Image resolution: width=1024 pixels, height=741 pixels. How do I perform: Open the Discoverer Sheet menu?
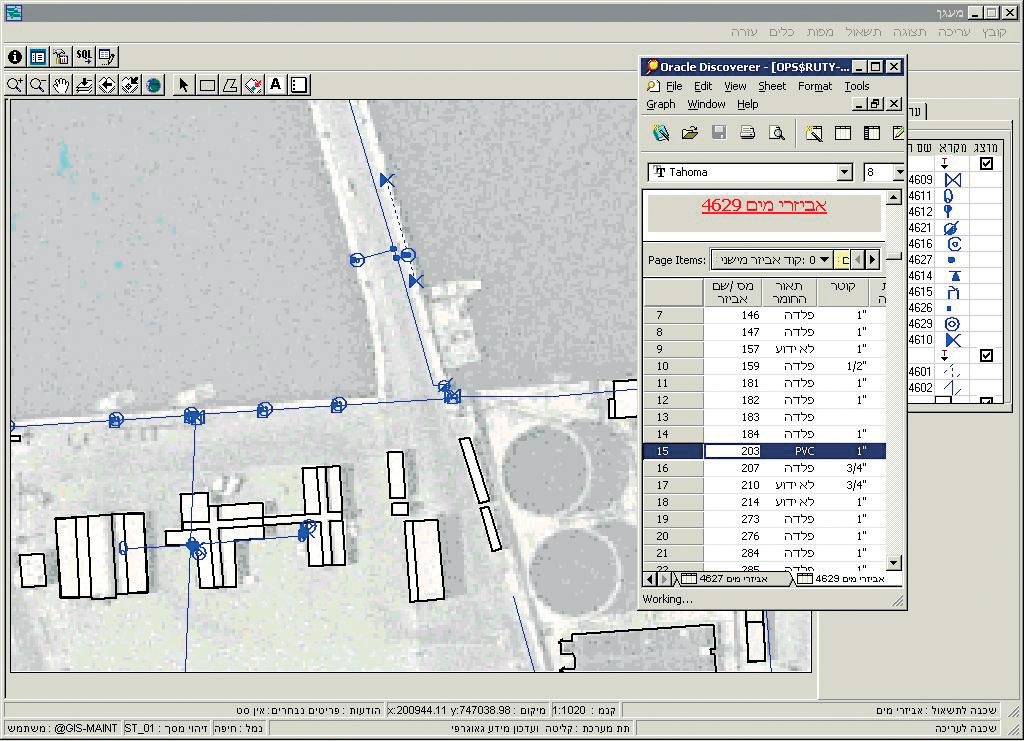772,86
